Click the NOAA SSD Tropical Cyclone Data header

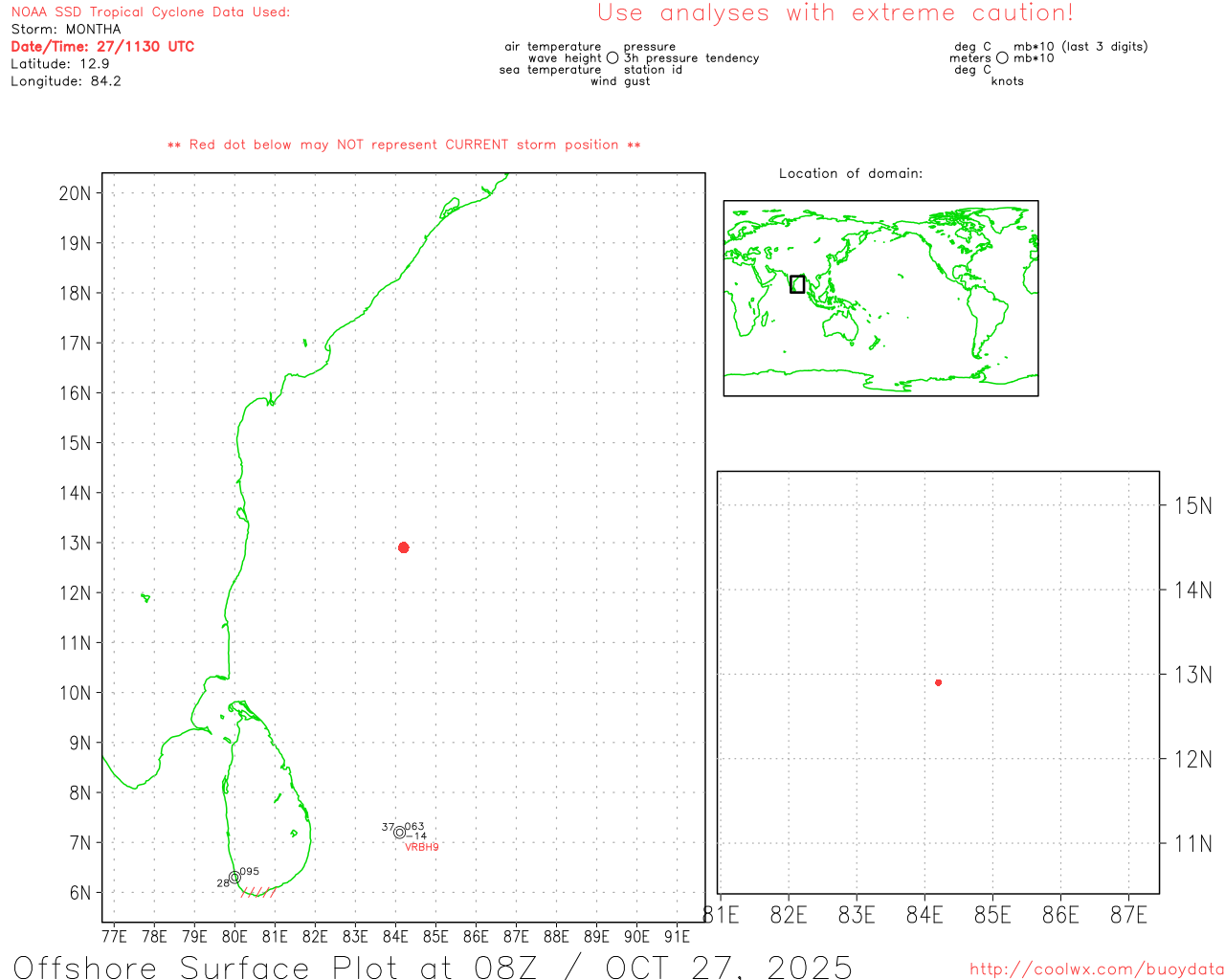[150, 12]
